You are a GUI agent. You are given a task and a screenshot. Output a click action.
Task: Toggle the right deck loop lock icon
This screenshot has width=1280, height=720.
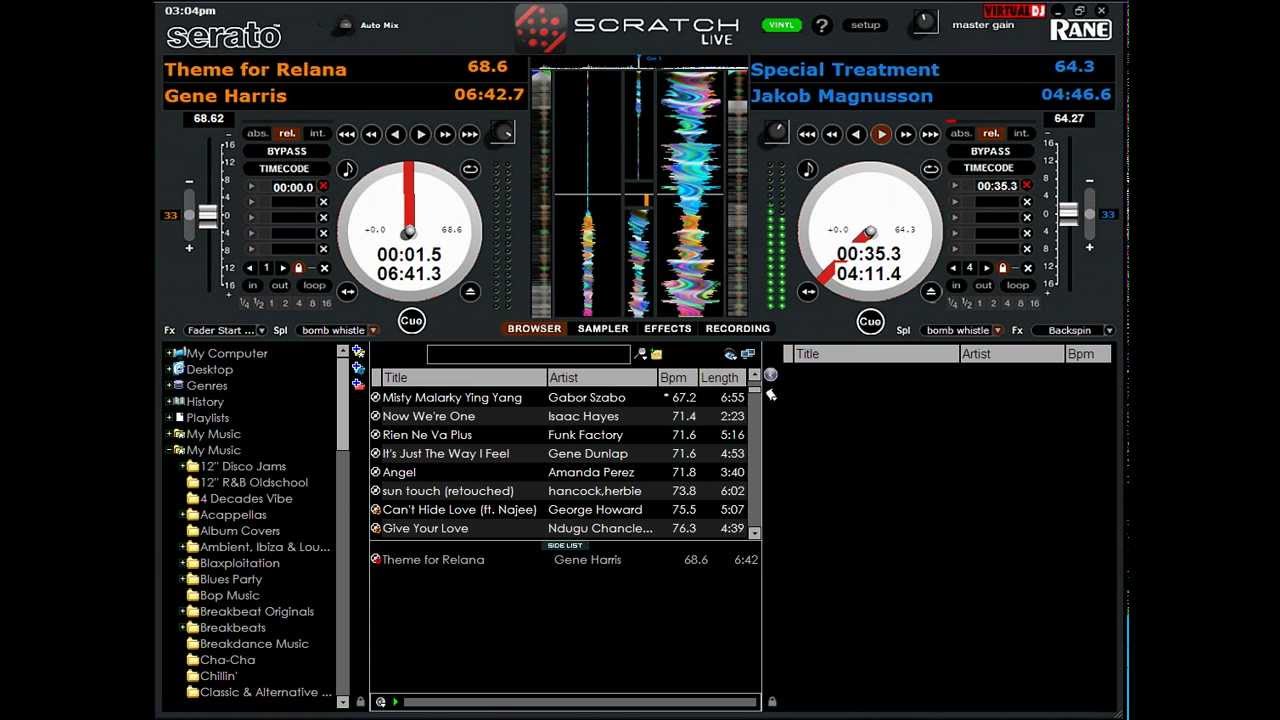coord(1003,268)
